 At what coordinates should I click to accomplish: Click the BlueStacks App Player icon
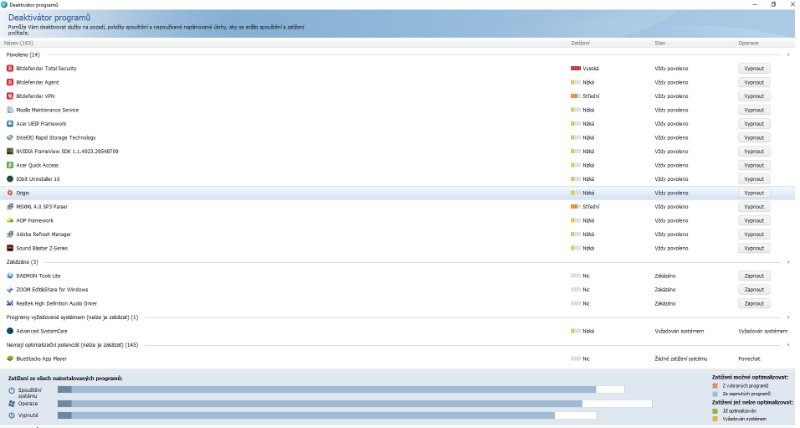click(x=10, y=359)
